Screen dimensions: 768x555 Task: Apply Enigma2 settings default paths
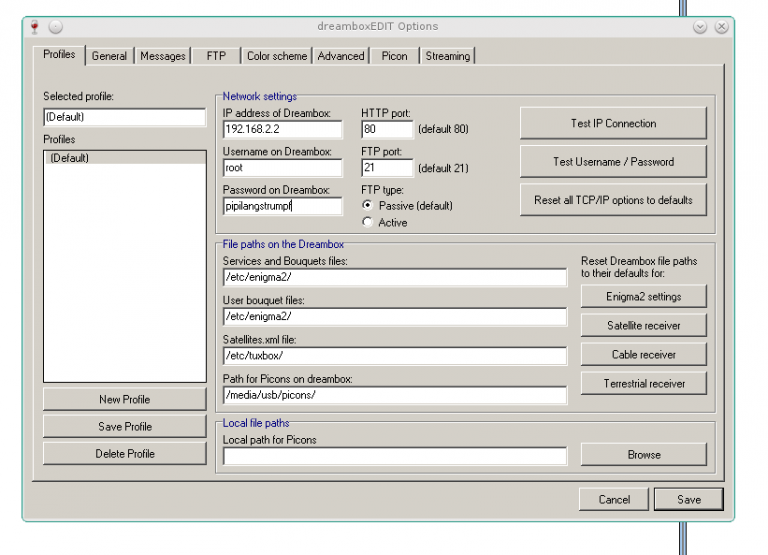point(643,297)
